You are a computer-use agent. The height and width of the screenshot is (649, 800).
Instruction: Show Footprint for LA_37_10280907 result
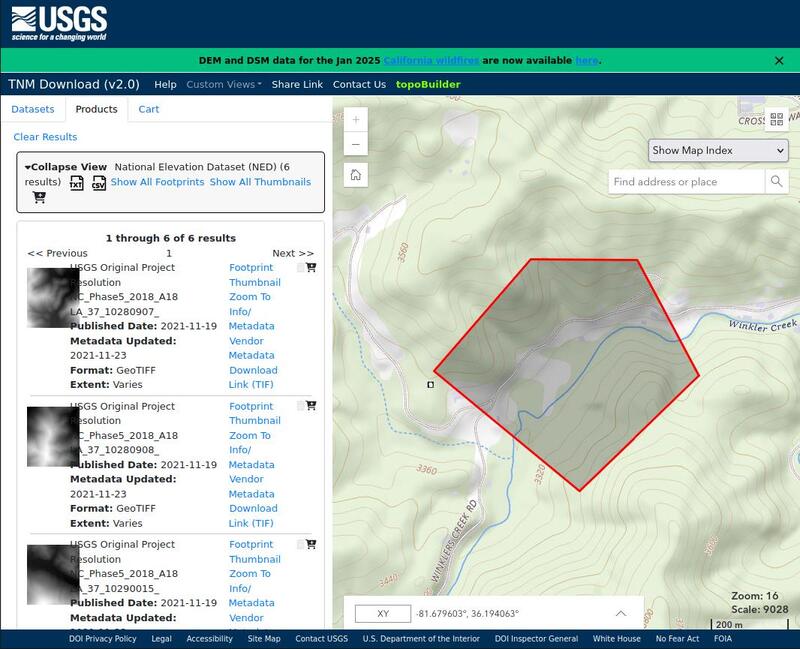point(251,268)
